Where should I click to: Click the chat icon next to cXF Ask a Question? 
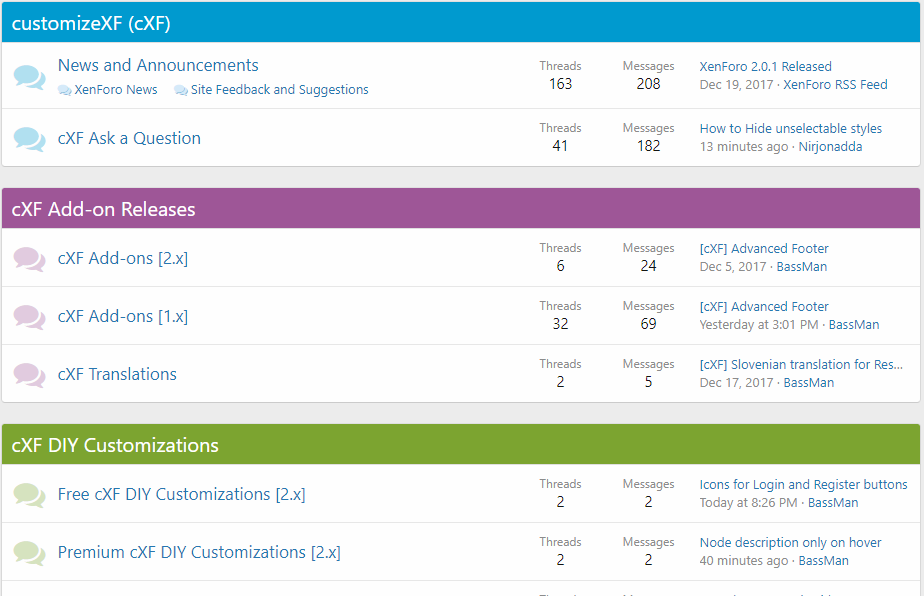pyautogui.click(x=29, y=139)
